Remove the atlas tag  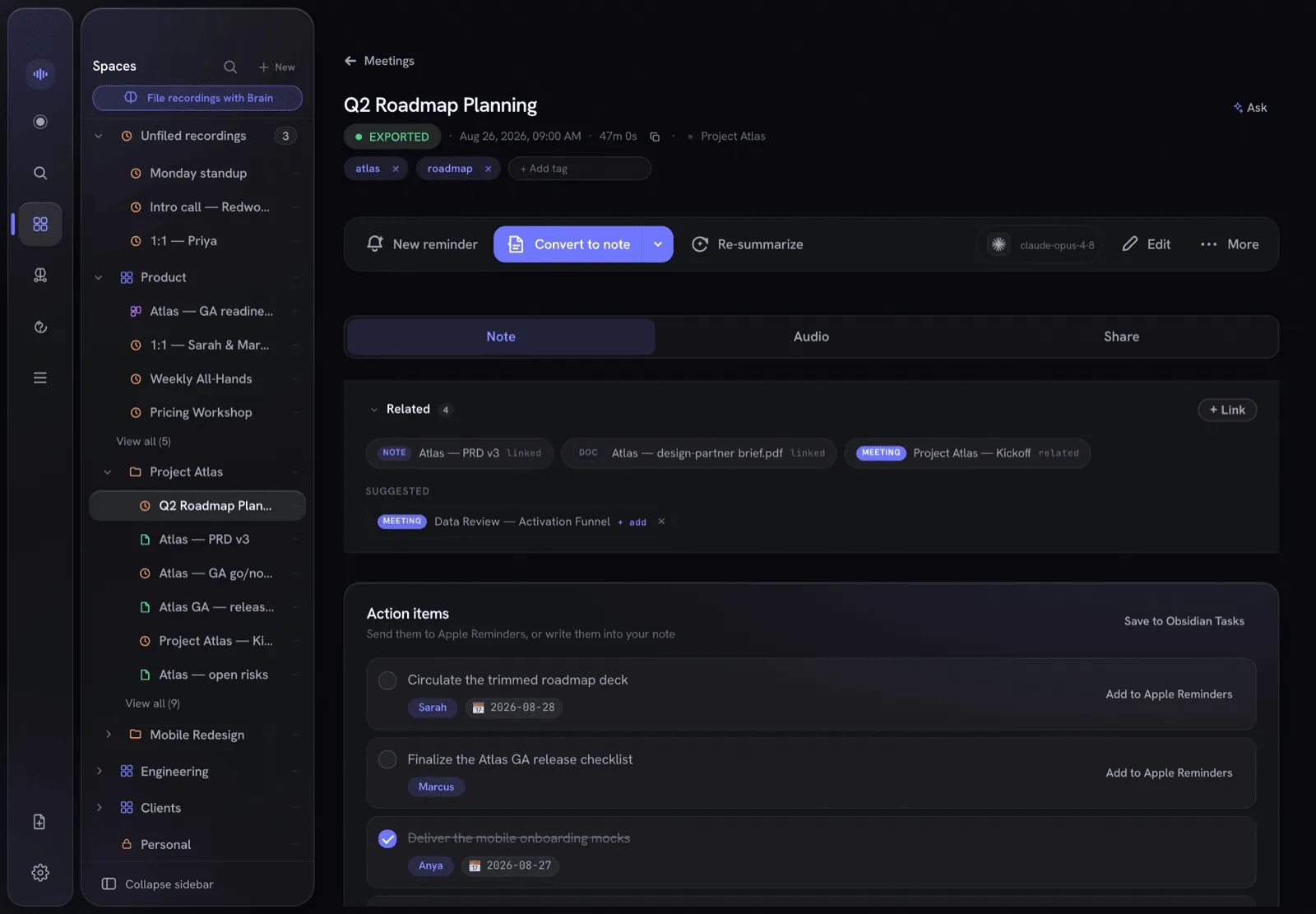coord(396,169)
